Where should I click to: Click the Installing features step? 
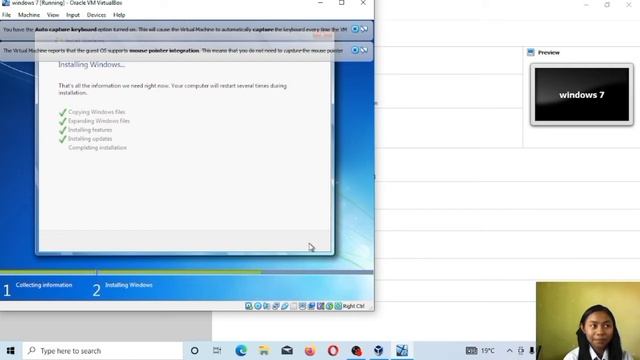coord(90,130)
